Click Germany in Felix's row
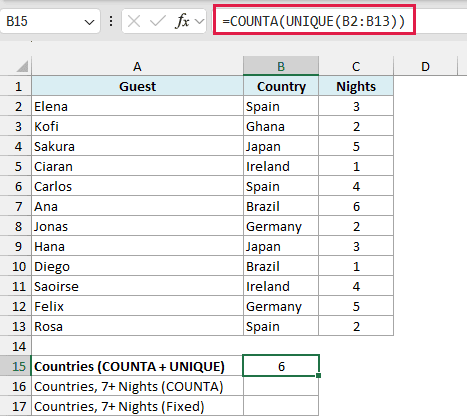 point(281,306)
